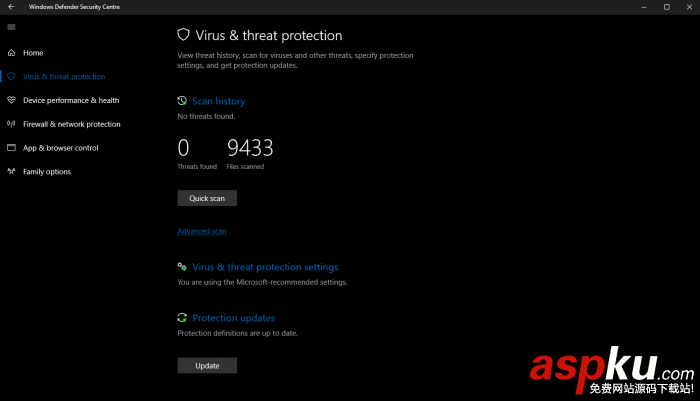Select Device performance & health
This screenshot has height=401, width=700.
coord(71,100)
